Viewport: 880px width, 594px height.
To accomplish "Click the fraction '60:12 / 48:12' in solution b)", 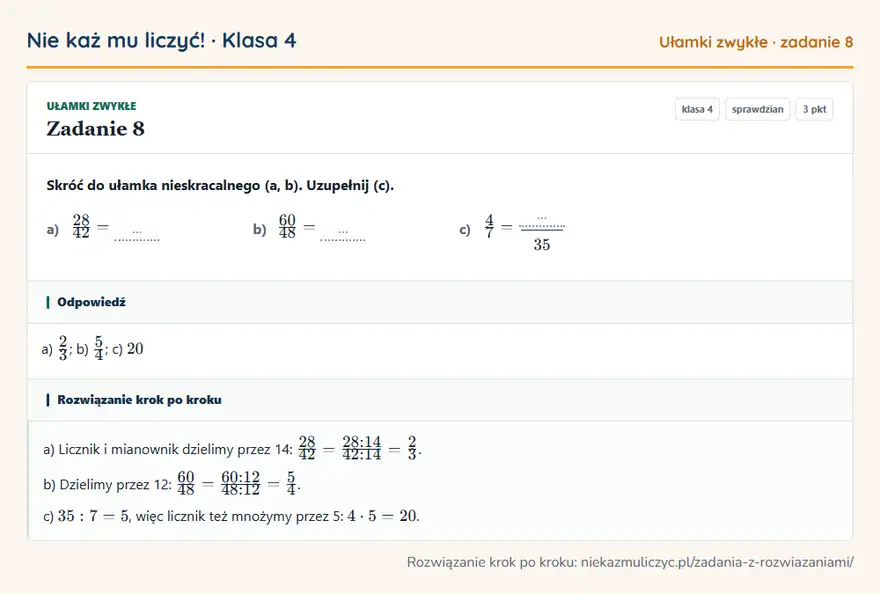I will coord(241,483).
